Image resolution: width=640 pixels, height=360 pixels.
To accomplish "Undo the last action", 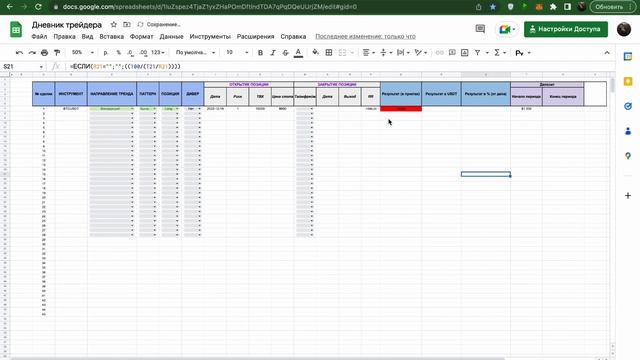I will point(19,53).
